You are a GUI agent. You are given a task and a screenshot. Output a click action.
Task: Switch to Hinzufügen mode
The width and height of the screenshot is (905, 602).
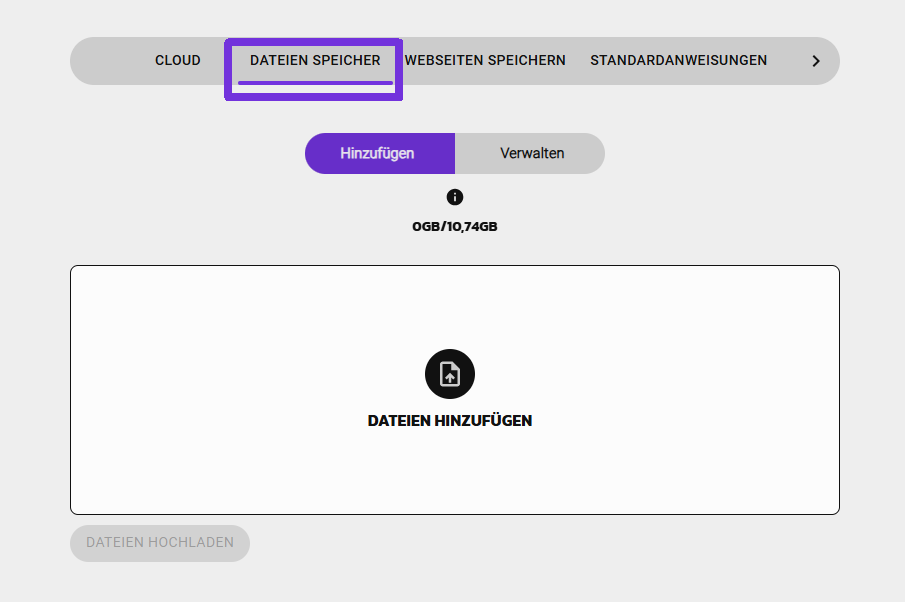[x=378, y=153]
